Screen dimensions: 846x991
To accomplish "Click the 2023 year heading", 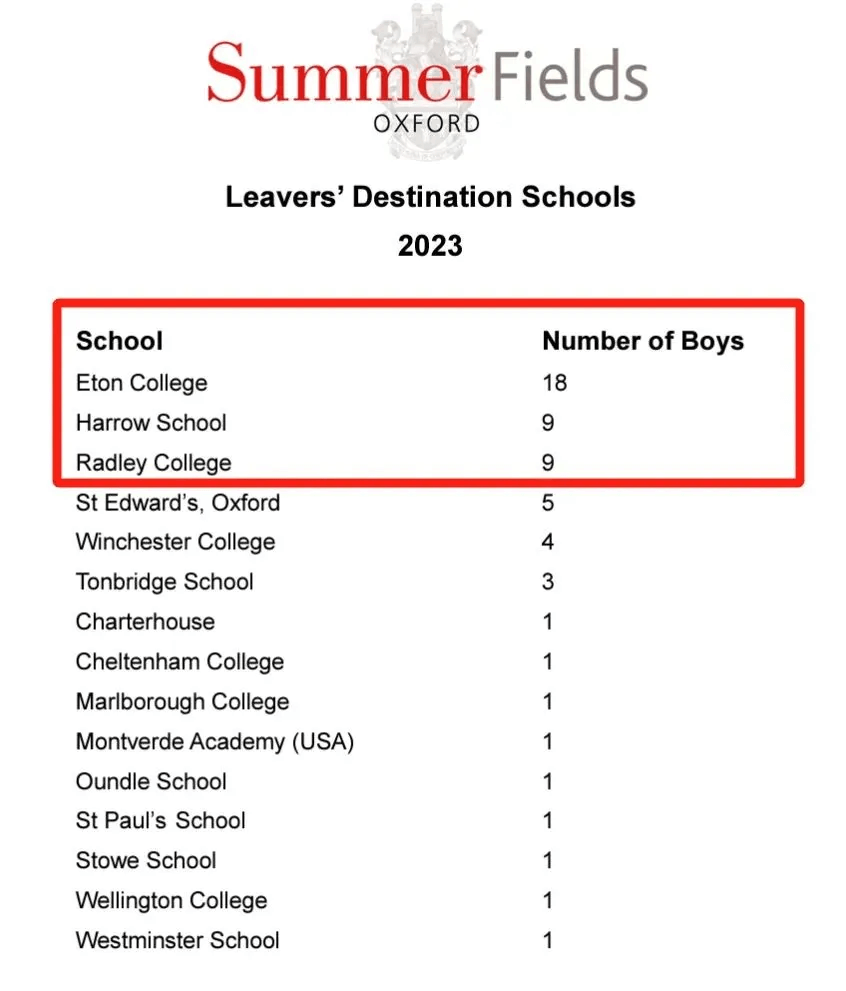I will [430, 245].
